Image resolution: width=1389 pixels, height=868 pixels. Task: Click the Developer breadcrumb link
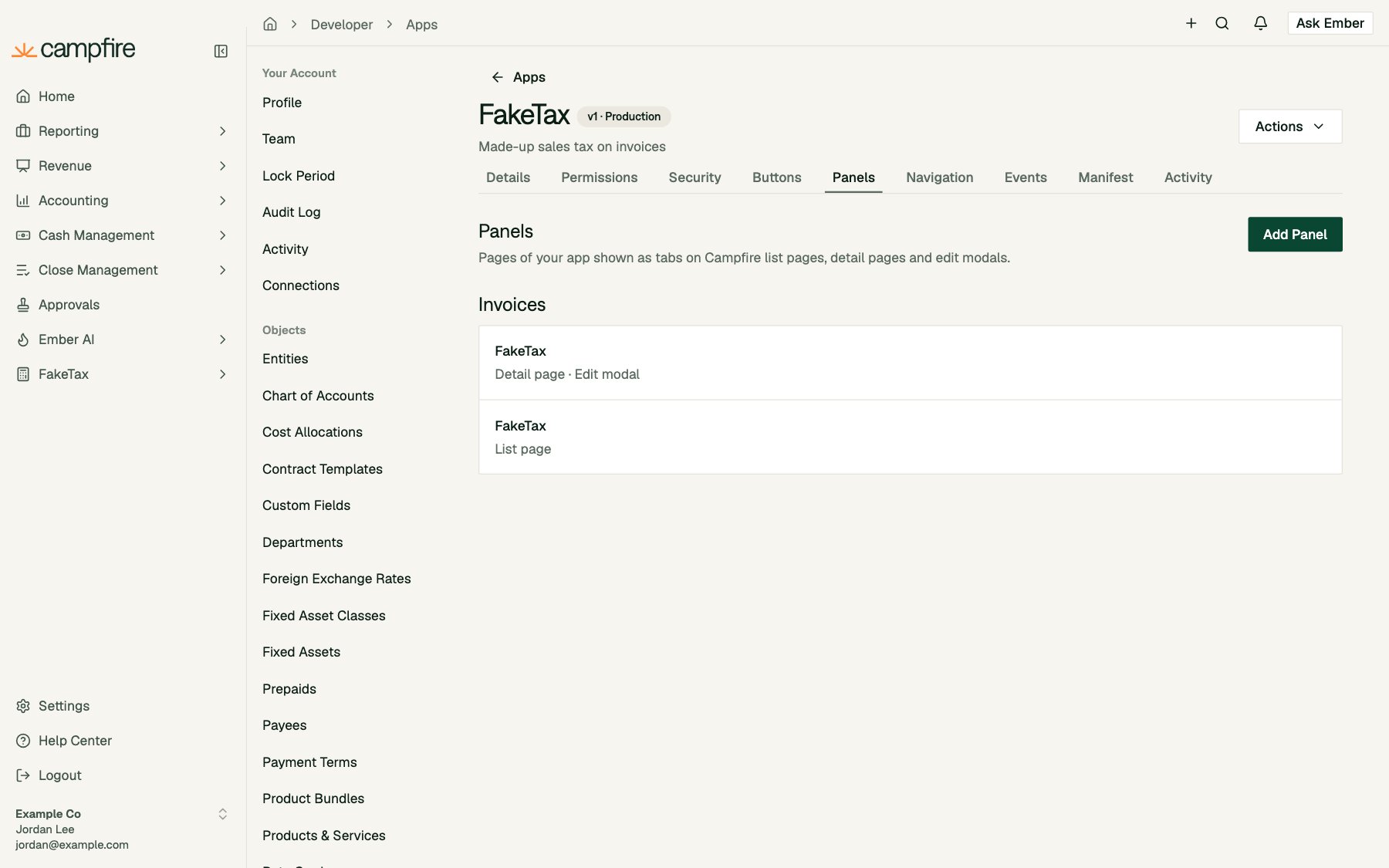[341, 25]
